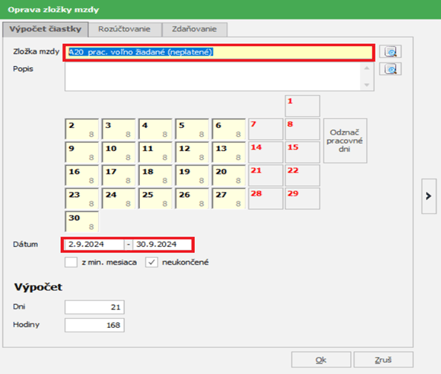Click calendar day 24
This screenshot has height=374, width=441.
click(119, 198)
